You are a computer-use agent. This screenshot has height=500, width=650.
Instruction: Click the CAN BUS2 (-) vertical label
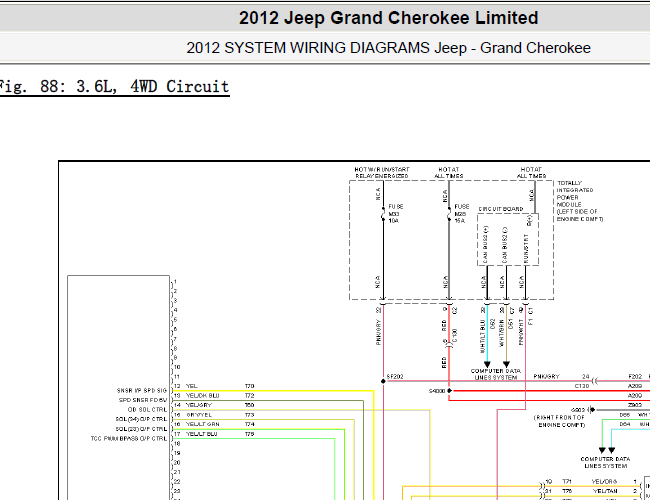504,245
